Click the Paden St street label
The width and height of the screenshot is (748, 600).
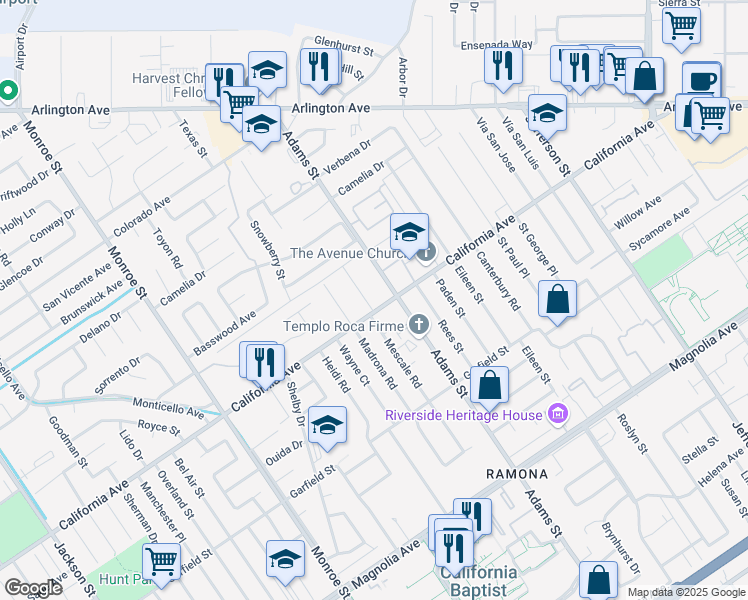[x=450, y=298]
